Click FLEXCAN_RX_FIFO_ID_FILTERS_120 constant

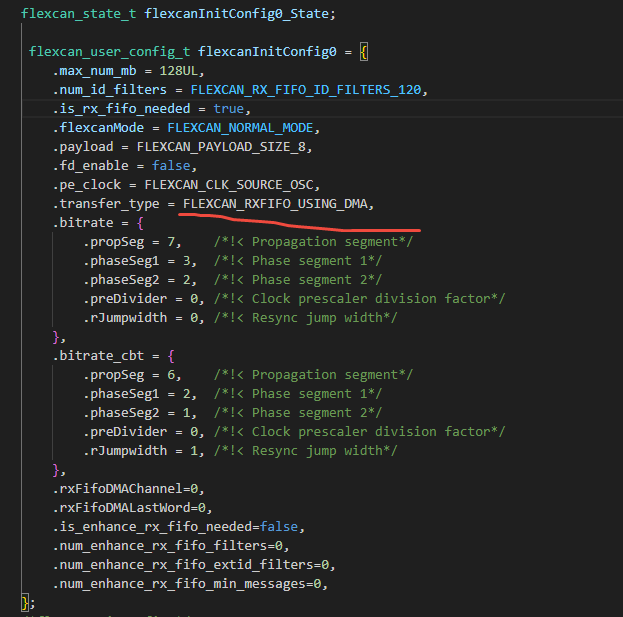click(x=306, y=90)
